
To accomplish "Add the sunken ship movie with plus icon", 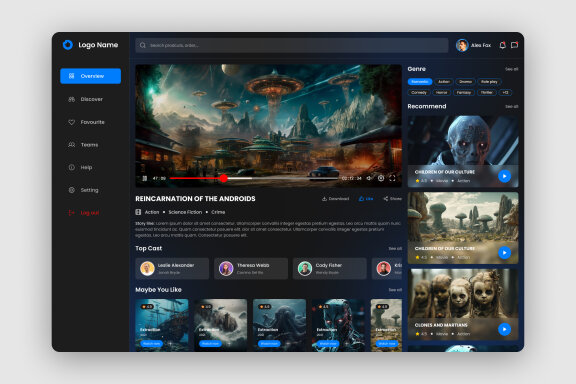I will [x=170, y=344].
